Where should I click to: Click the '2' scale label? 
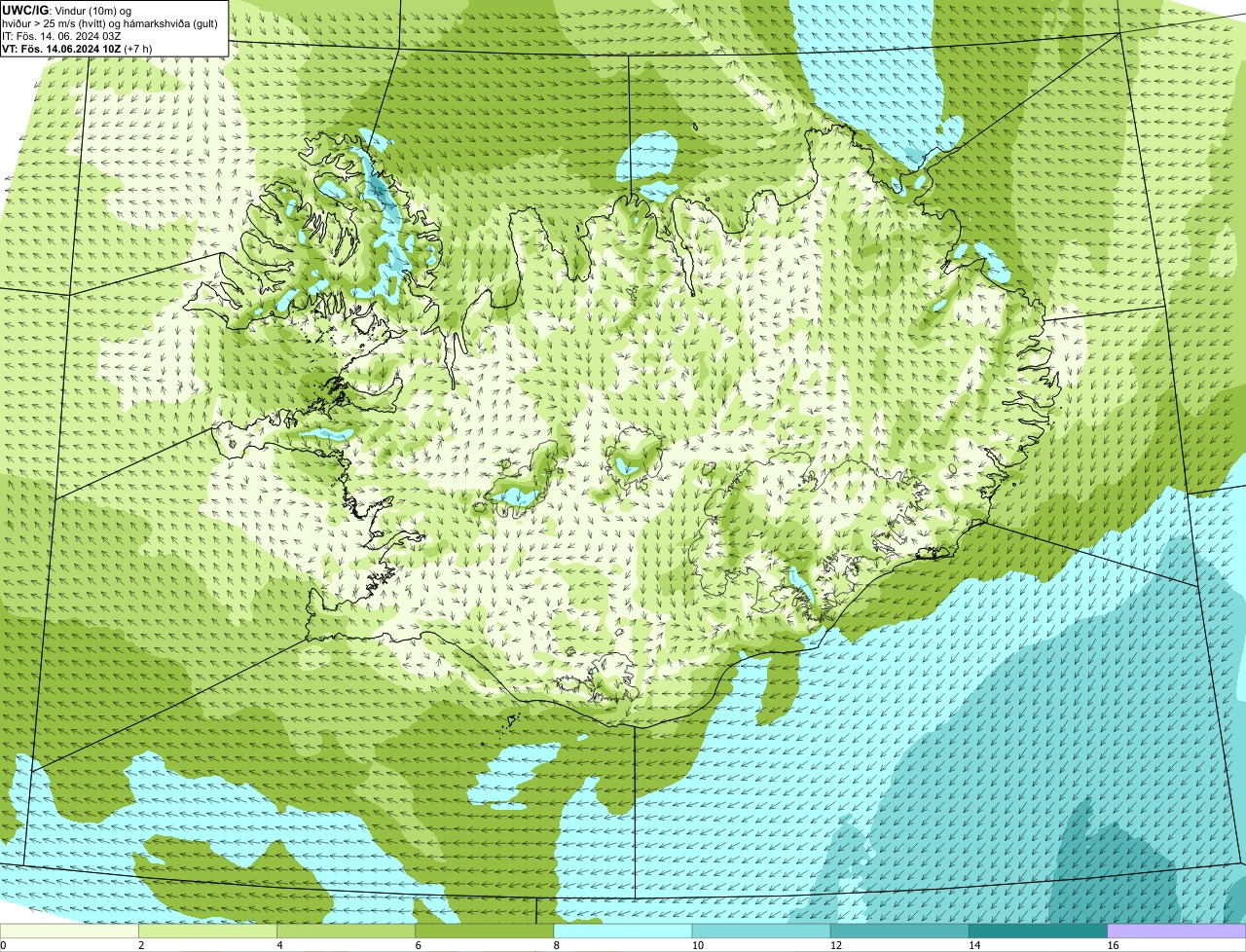click(141, 945)
